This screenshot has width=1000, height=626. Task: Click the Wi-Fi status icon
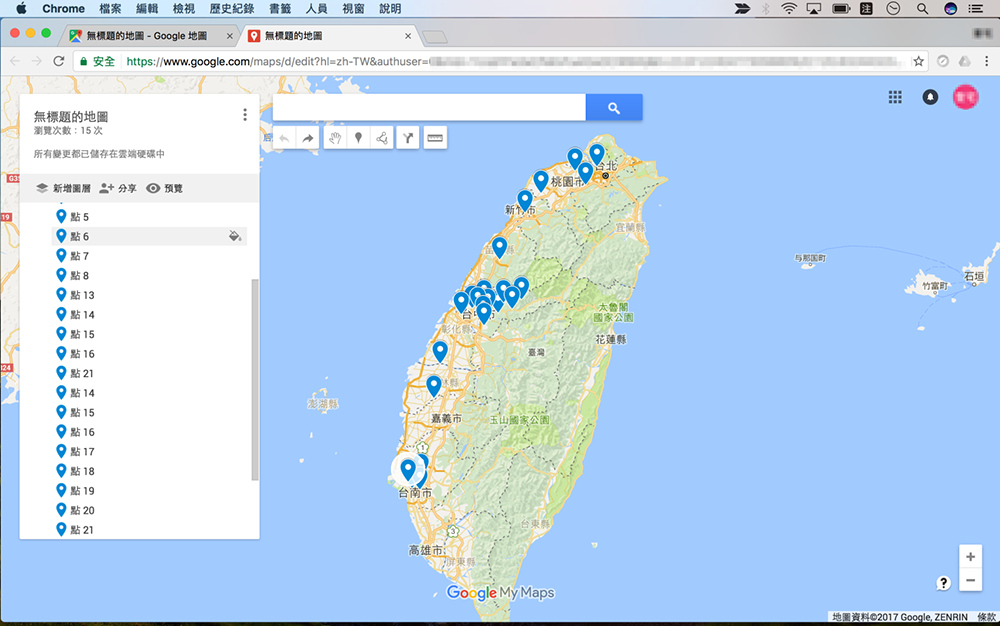(789, 8)
